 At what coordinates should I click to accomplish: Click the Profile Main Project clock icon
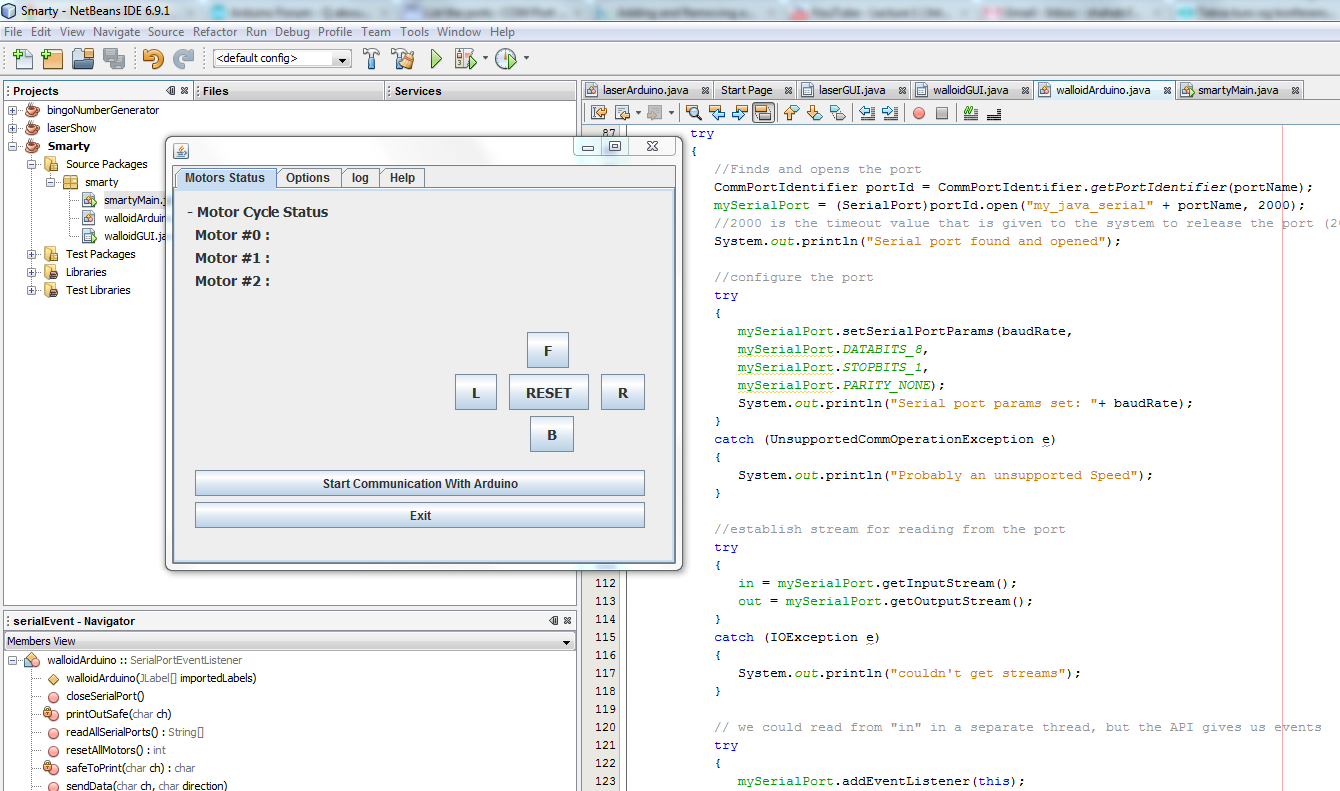tap(506, 58)
